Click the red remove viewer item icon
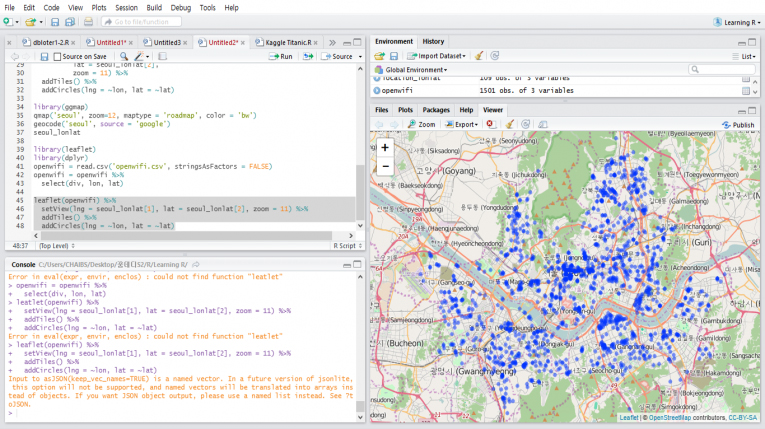765x429 pixels. tap(490, 125)
